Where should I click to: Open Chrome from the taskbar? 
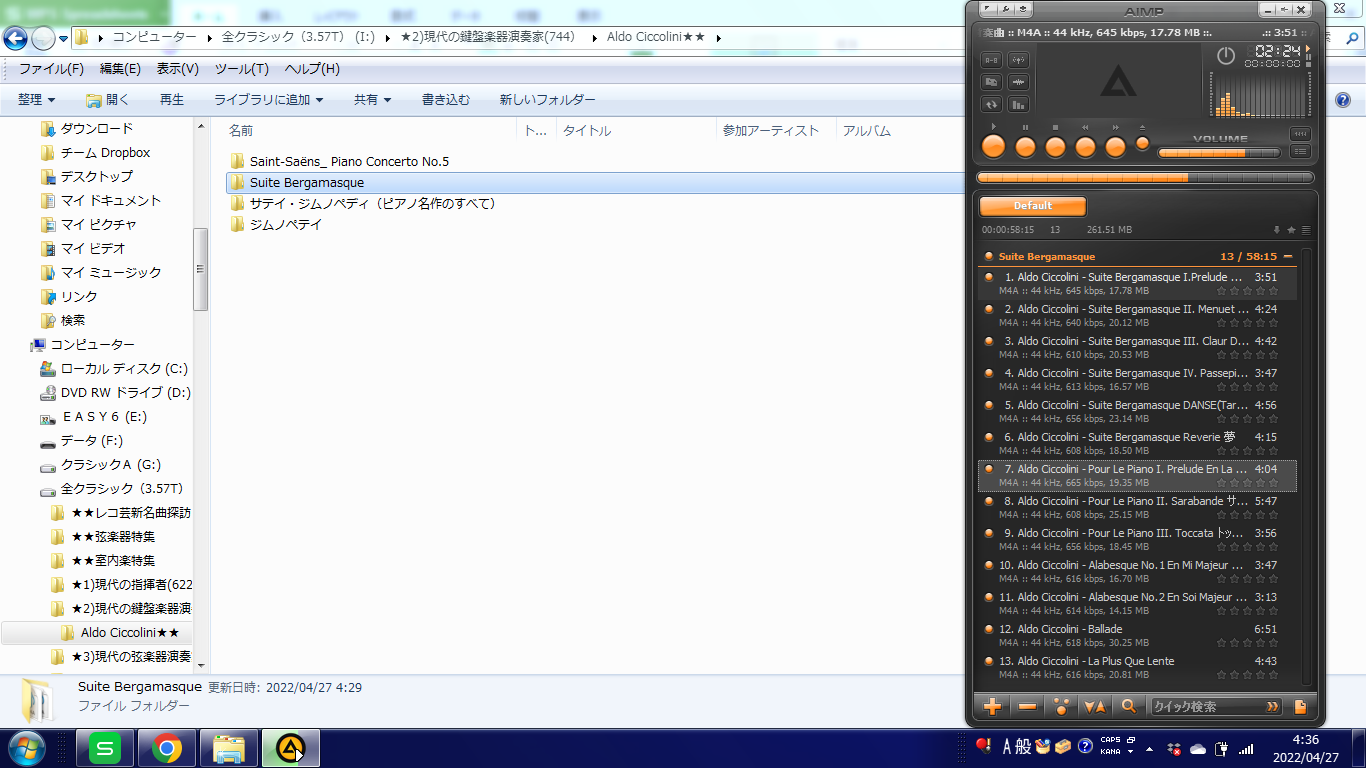(x=166, y=748)
